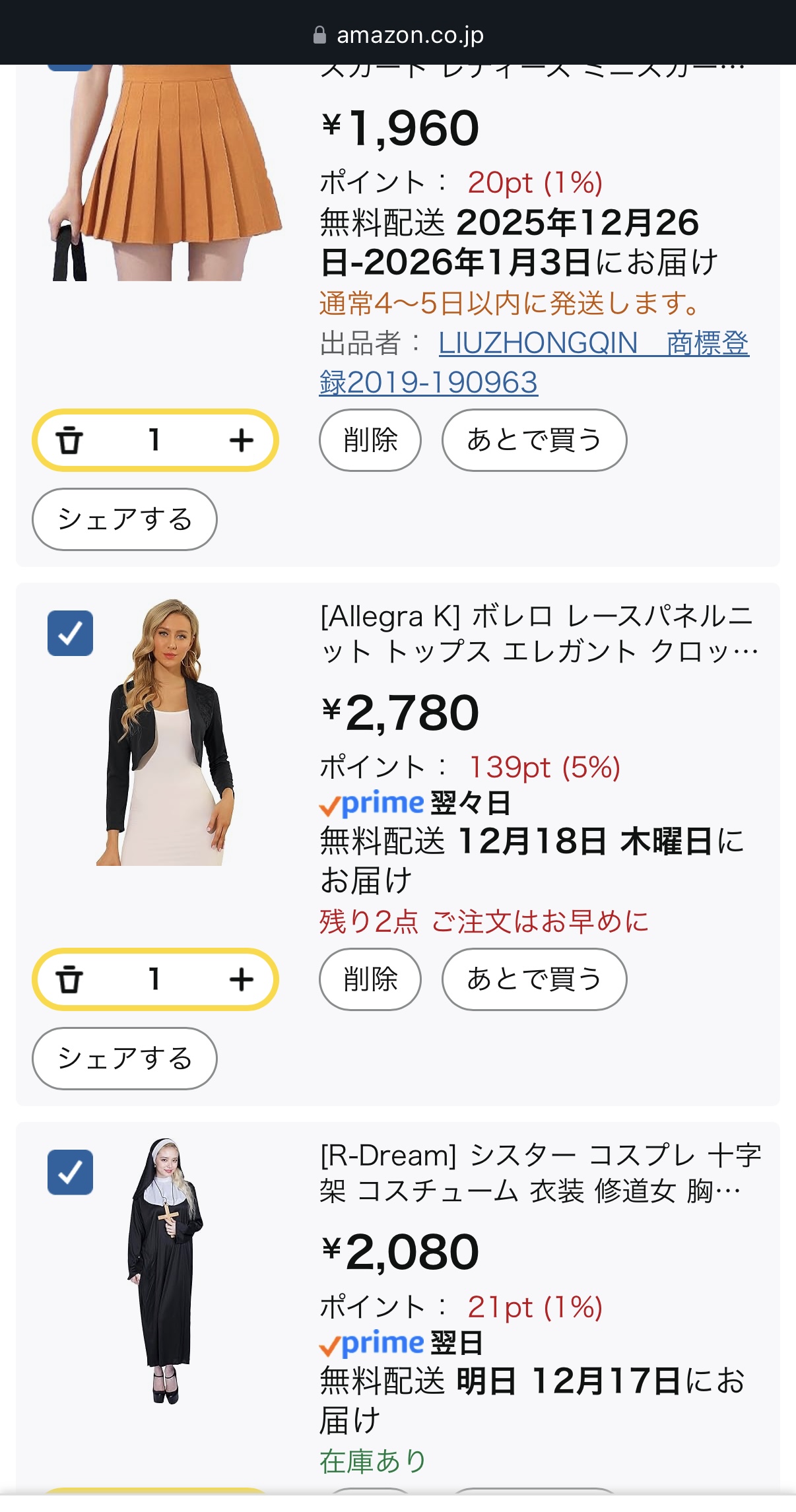Tap trash icon for orange skirt item
The height and width of the screenshot is (1512, 796).
69,440
